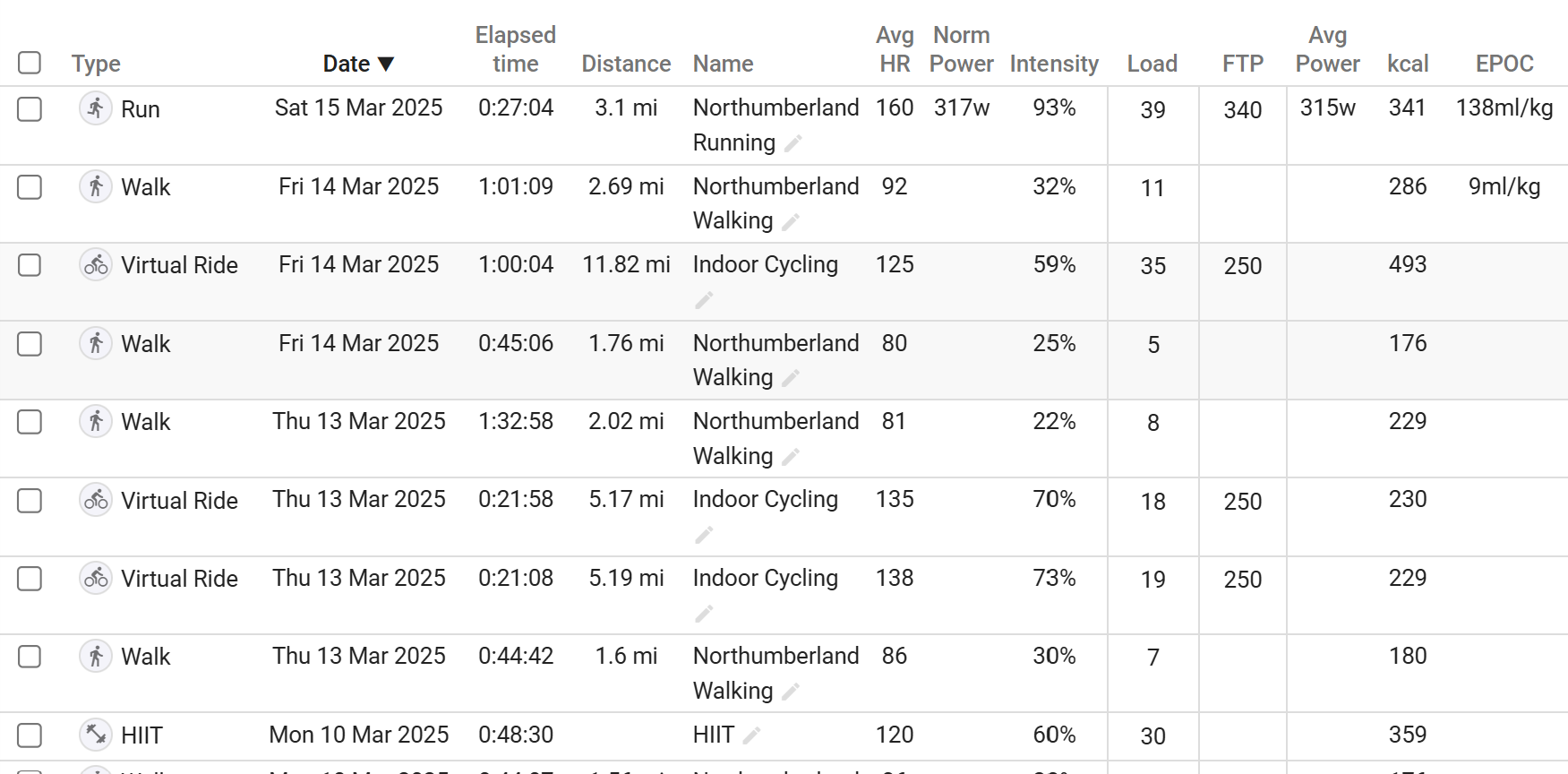This screenshot has height=774, width=1568.
Task: Click the Intensity column header
Action: point(1054,64)
